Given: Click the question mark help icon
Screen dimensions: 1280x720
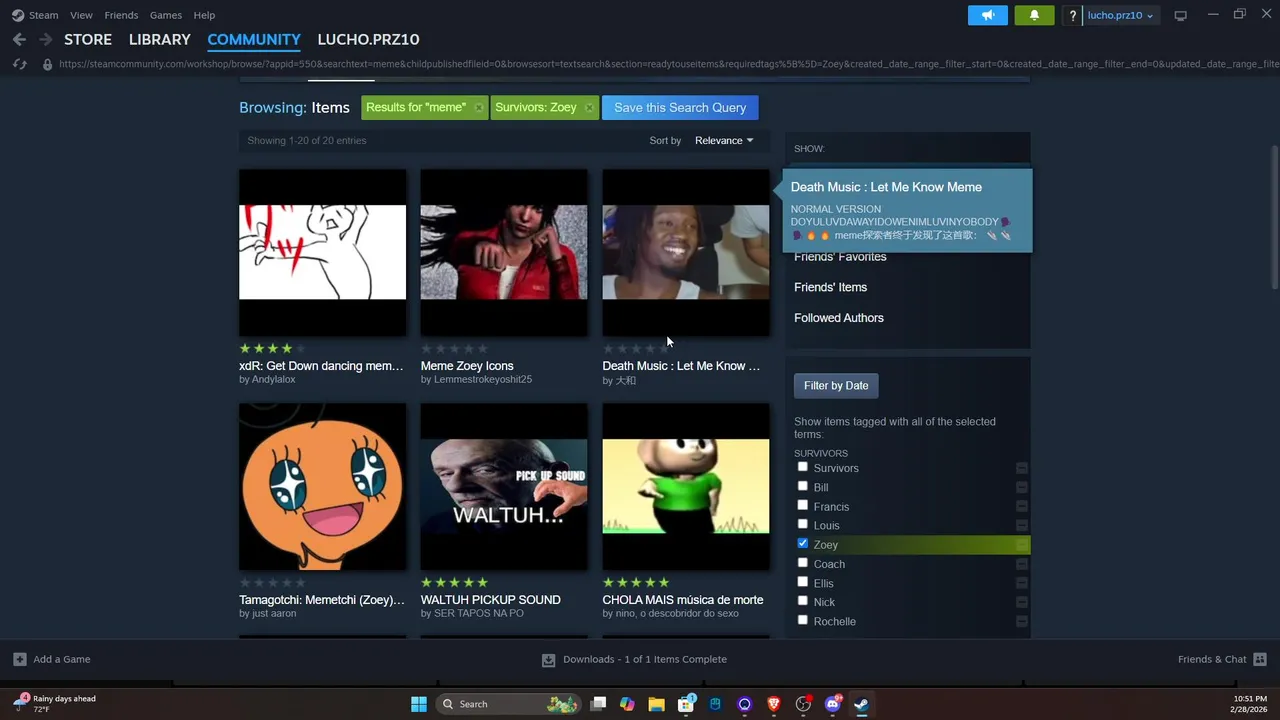Looking at the screenshot, I should tap(1072, 15).
